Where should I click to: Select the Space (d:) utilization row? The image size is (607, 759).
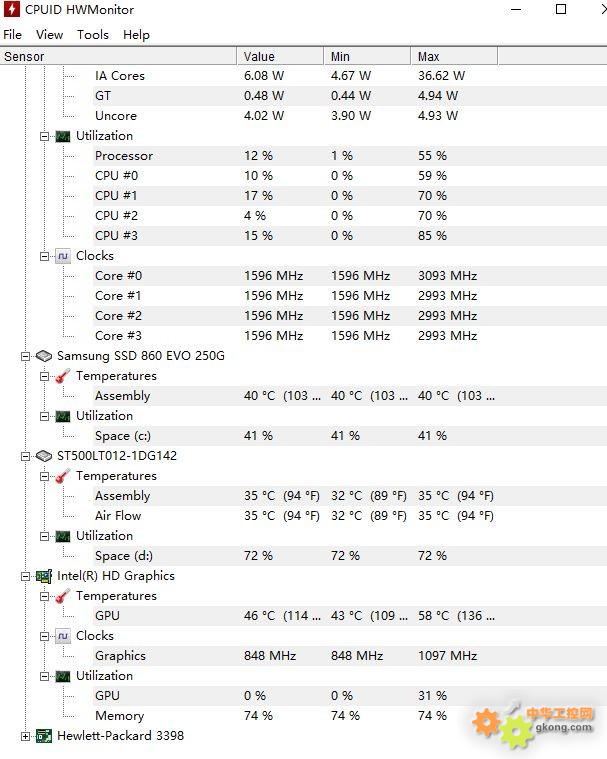pos(304,556)
